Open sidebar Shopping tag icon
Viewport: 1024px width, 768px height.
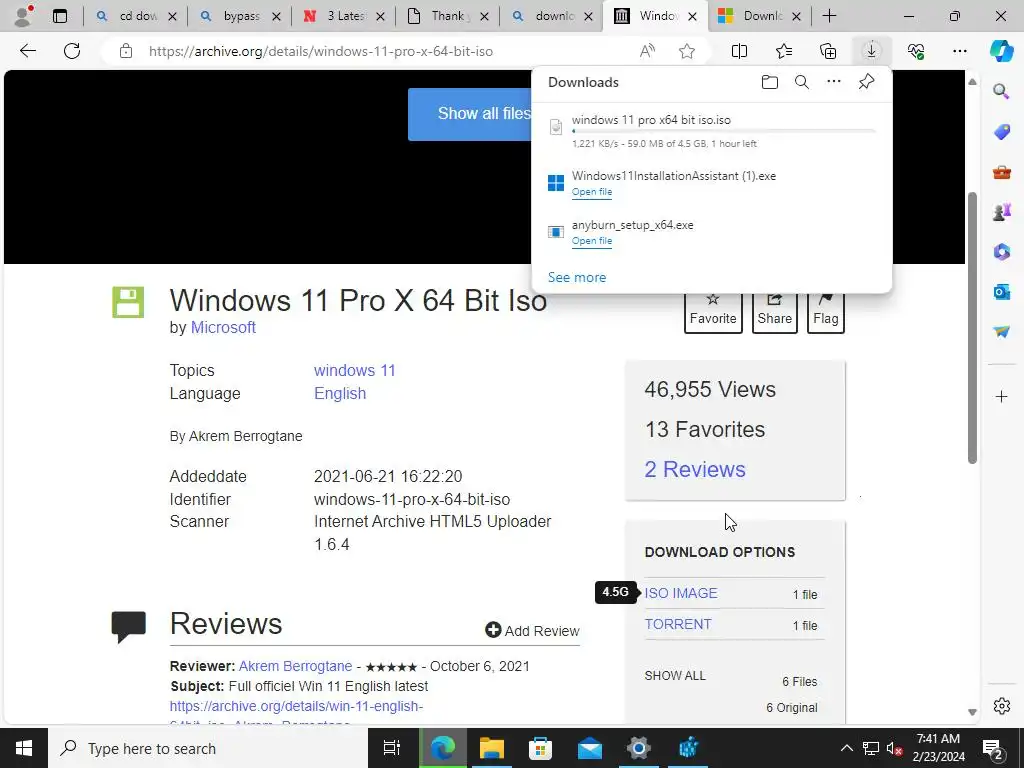pos(1001,131)
